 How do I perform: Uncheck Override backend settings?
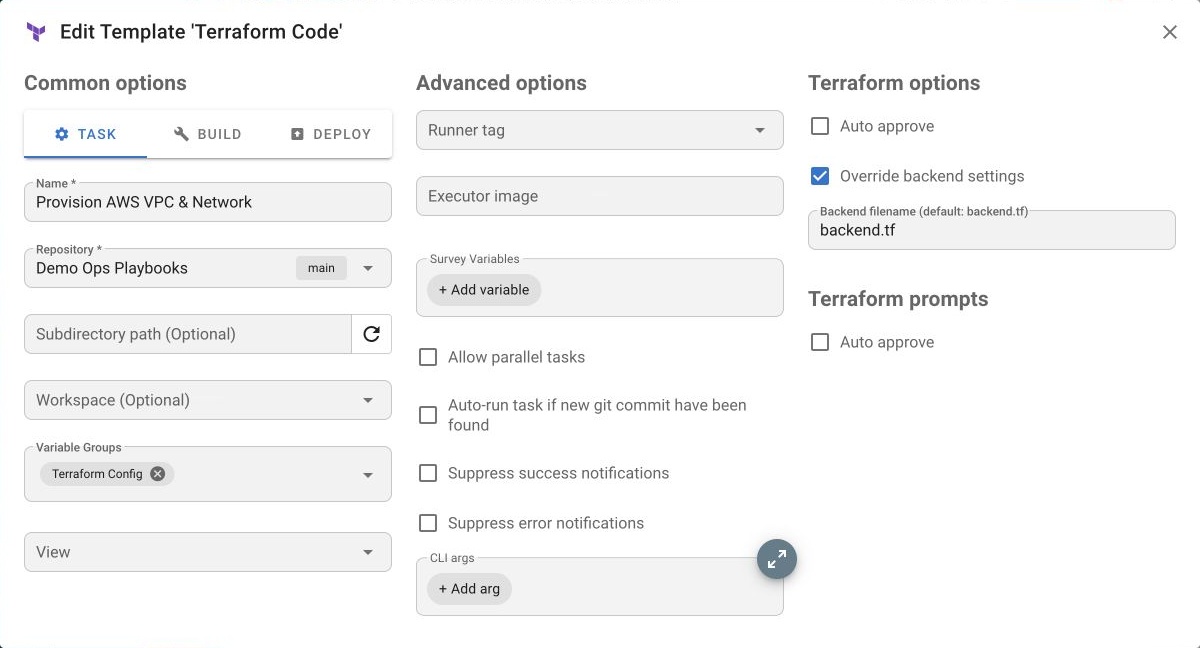coord(820,176)
